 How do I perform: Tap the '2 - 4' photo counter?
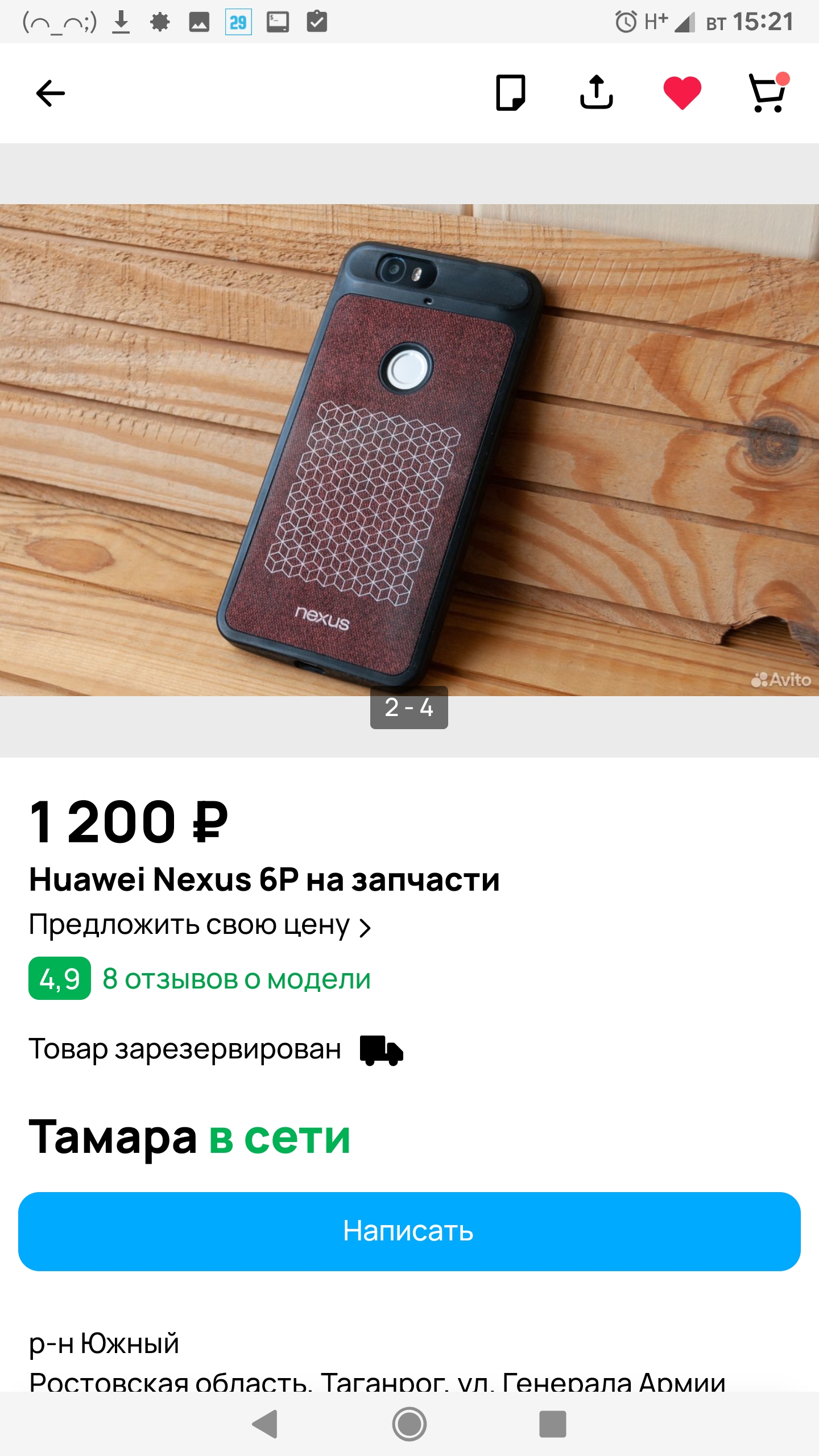click(409, 708)
